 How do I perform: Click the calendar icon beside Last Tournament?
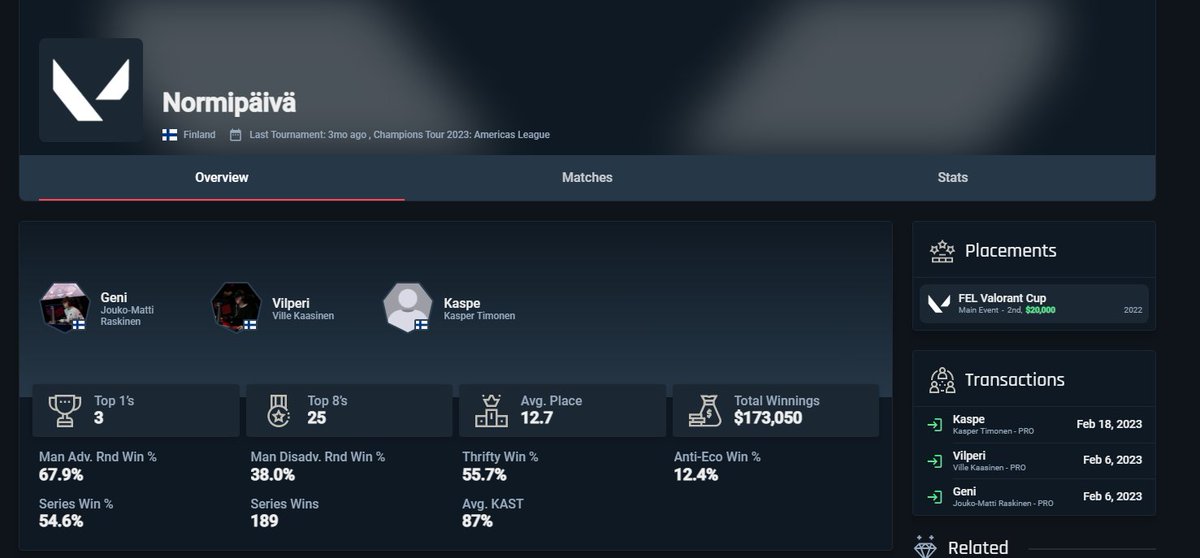[236, 135]
